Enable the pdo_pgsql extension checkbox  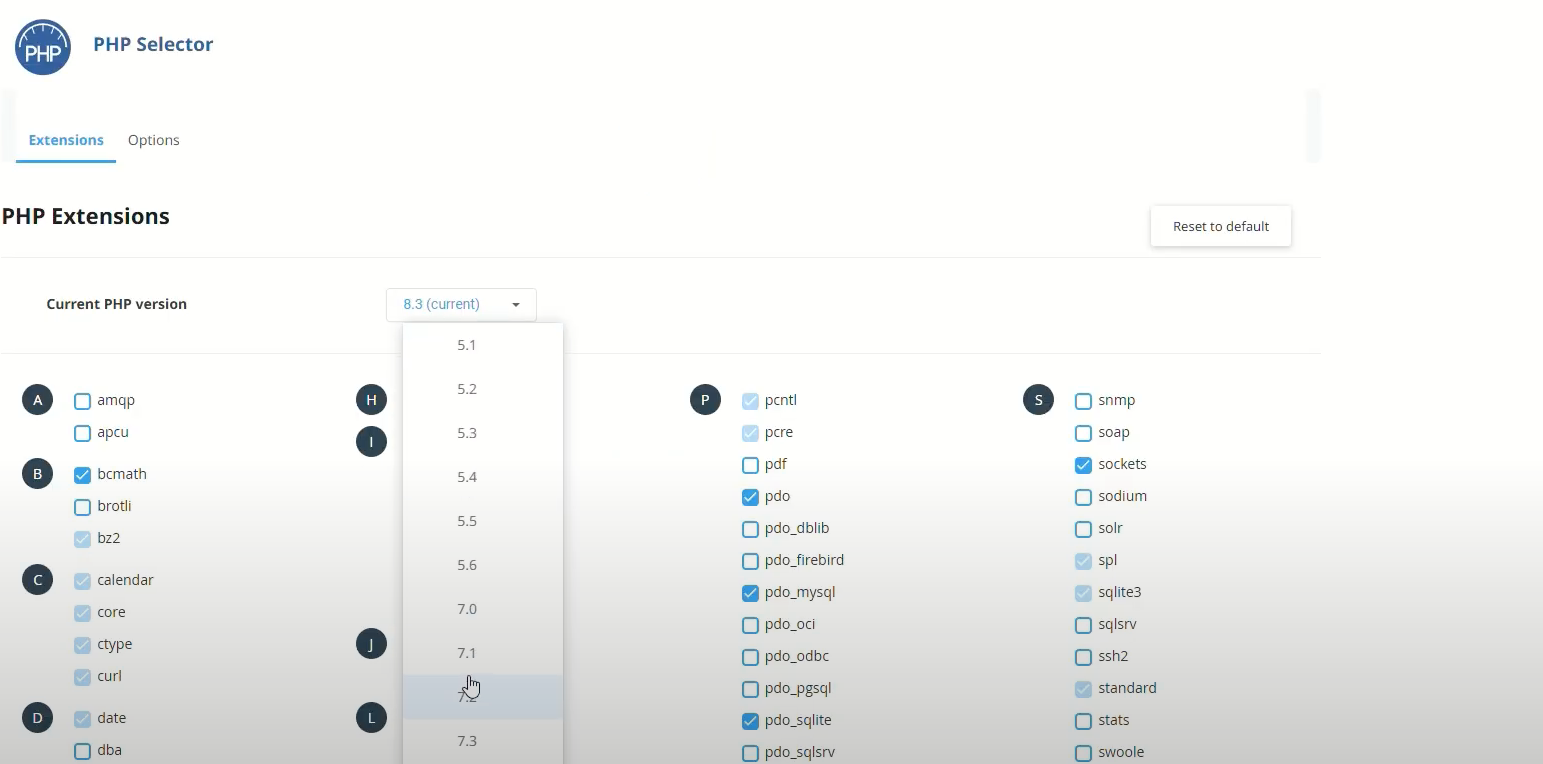751,689
